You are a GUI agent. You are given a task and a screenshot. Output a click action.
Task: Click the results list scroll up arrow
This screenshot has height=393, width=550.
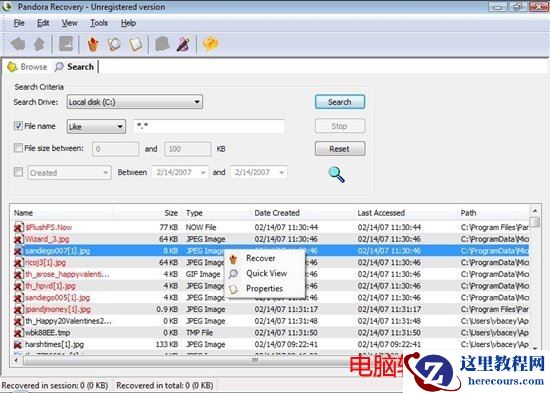tap(535, 211)
